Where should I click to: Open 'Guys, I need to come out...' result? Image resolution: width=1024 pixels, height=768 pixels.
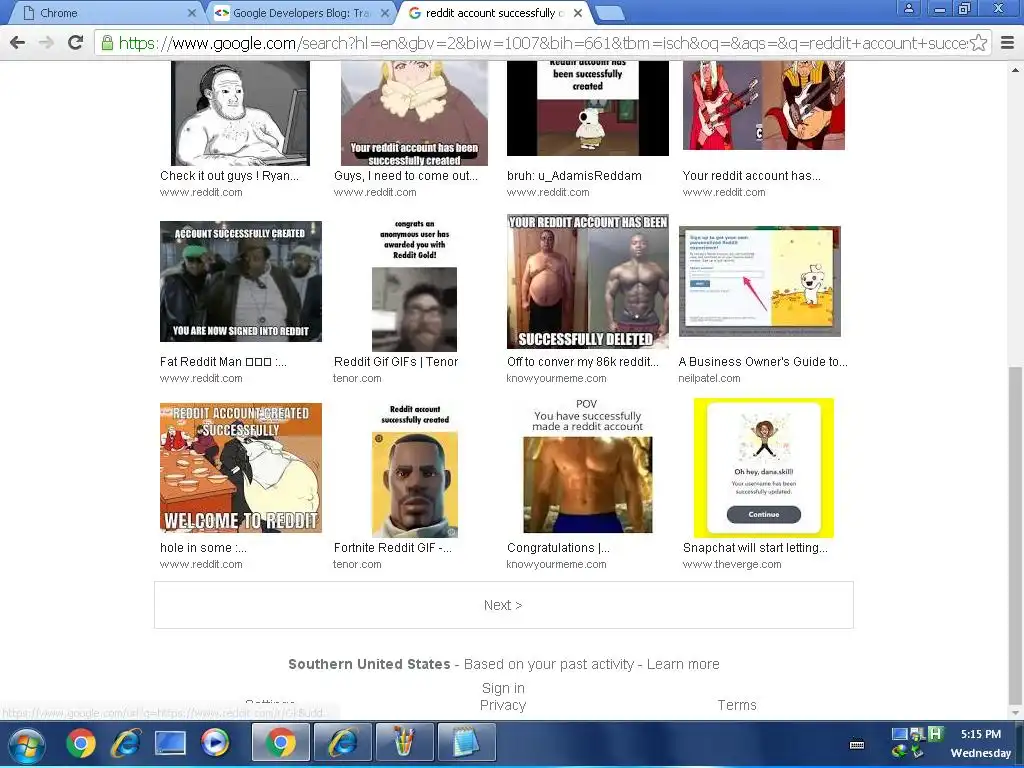pos(406,176)
